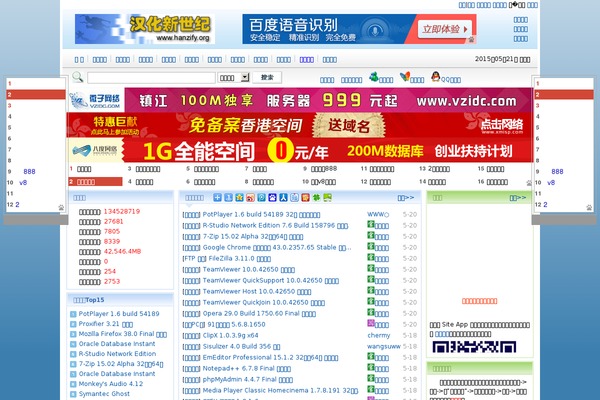600x400 pixels.
Task: Click the uploader icon in Notepad++ 6.7.8 row
Action: 371,367
